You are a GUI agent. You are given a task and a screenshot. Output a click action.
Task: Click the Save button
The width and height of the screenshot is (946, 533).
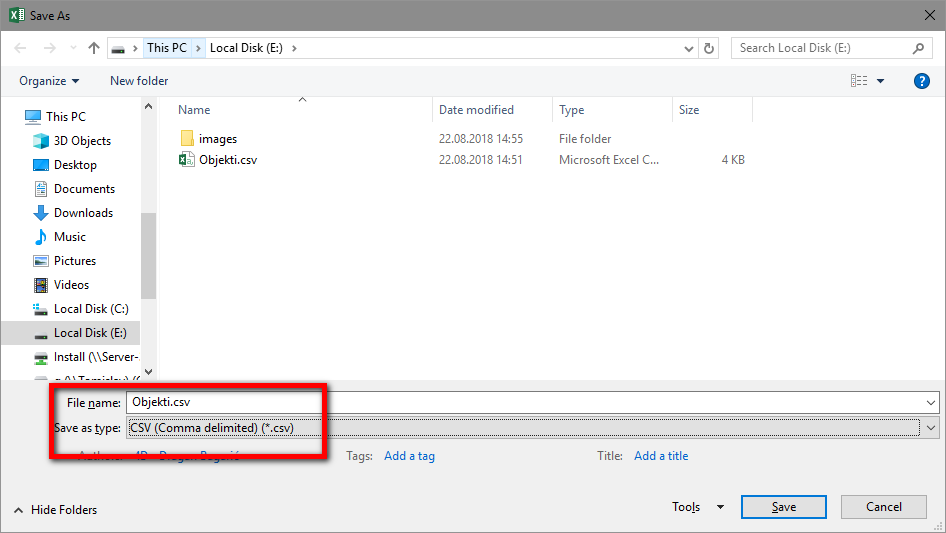click(x=783, y=507)
